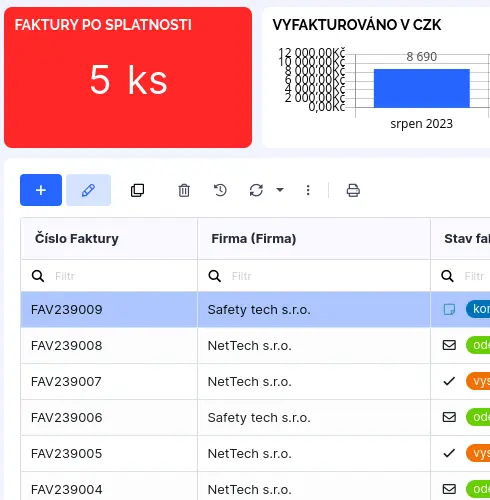Open the three-dot more options menu
This screenshot has width=490, height=500.
point(308,190)
